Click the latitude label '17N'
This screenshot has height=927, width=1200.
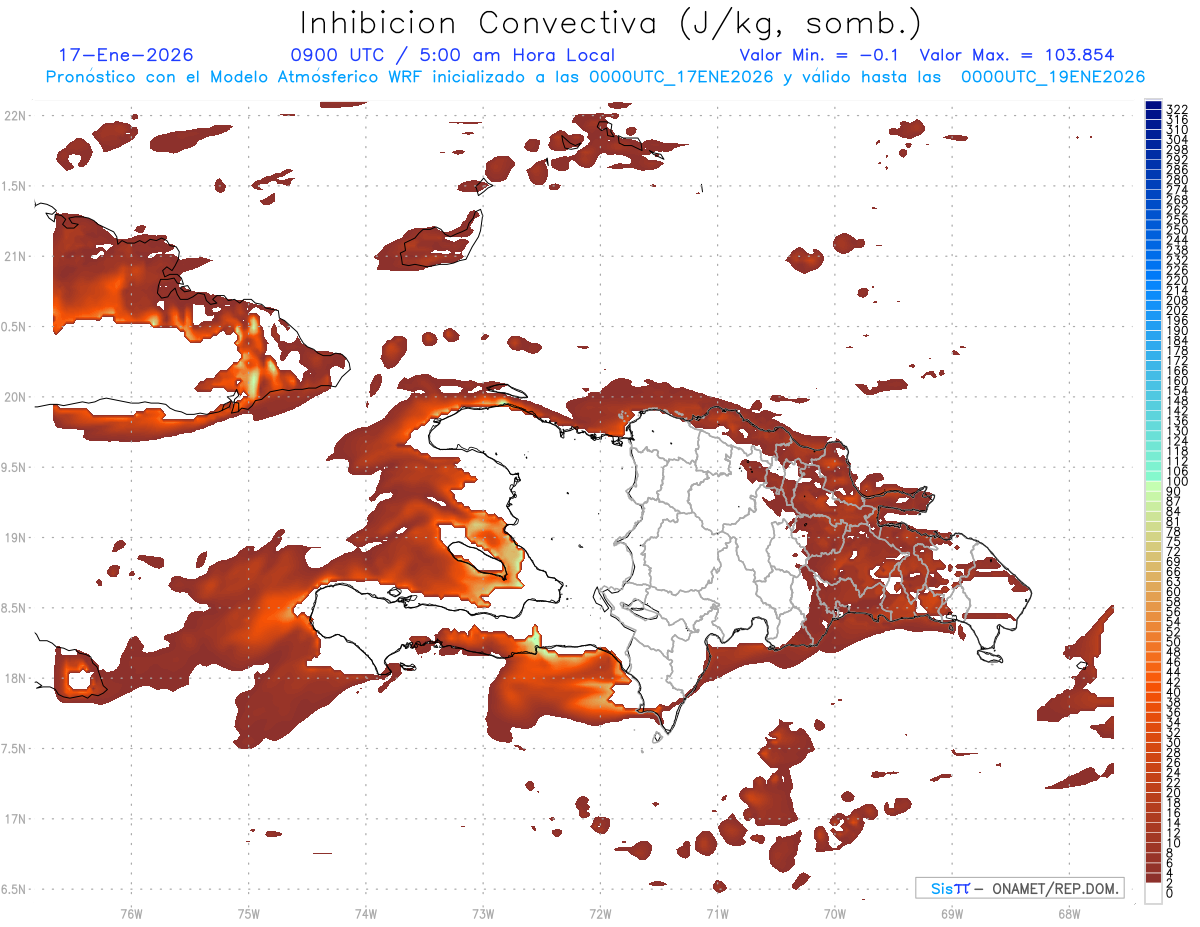point(14,818)
